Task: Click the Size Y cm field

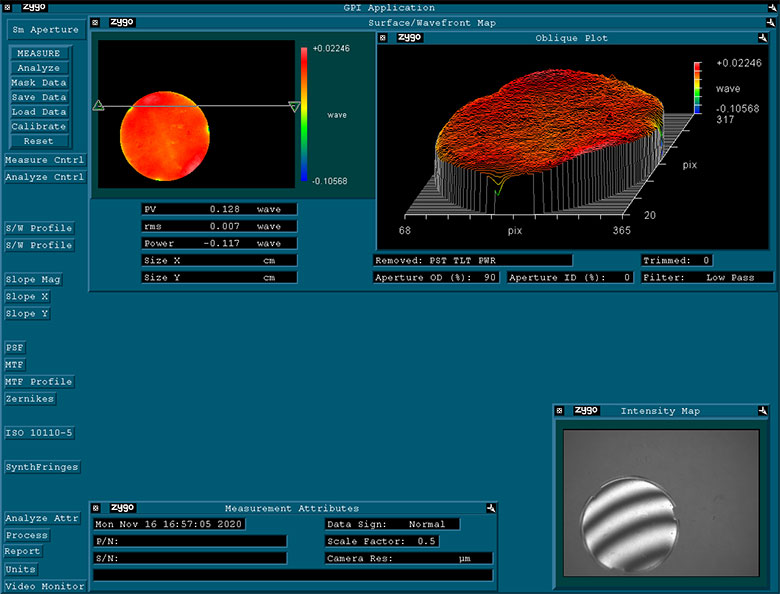Action: 219,277
